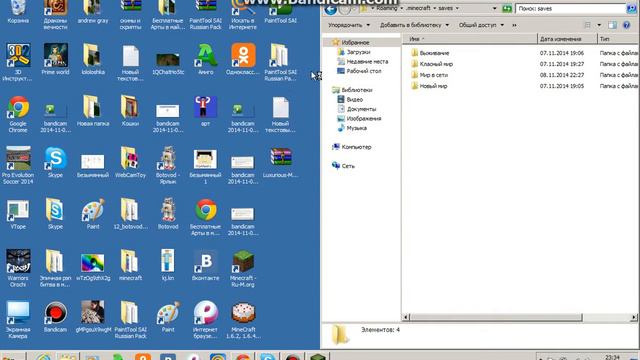Open the Драконы вечности desktop shortcut
Image resolution: width=640 pixels, height=360 pixels.
click(56, 15)
